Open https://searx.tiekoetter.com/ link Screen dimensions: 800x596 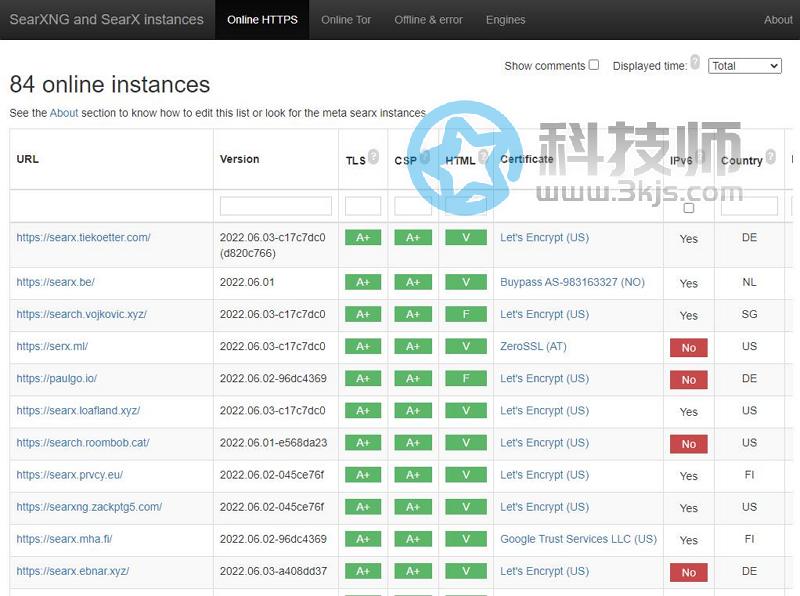[83, 237]
